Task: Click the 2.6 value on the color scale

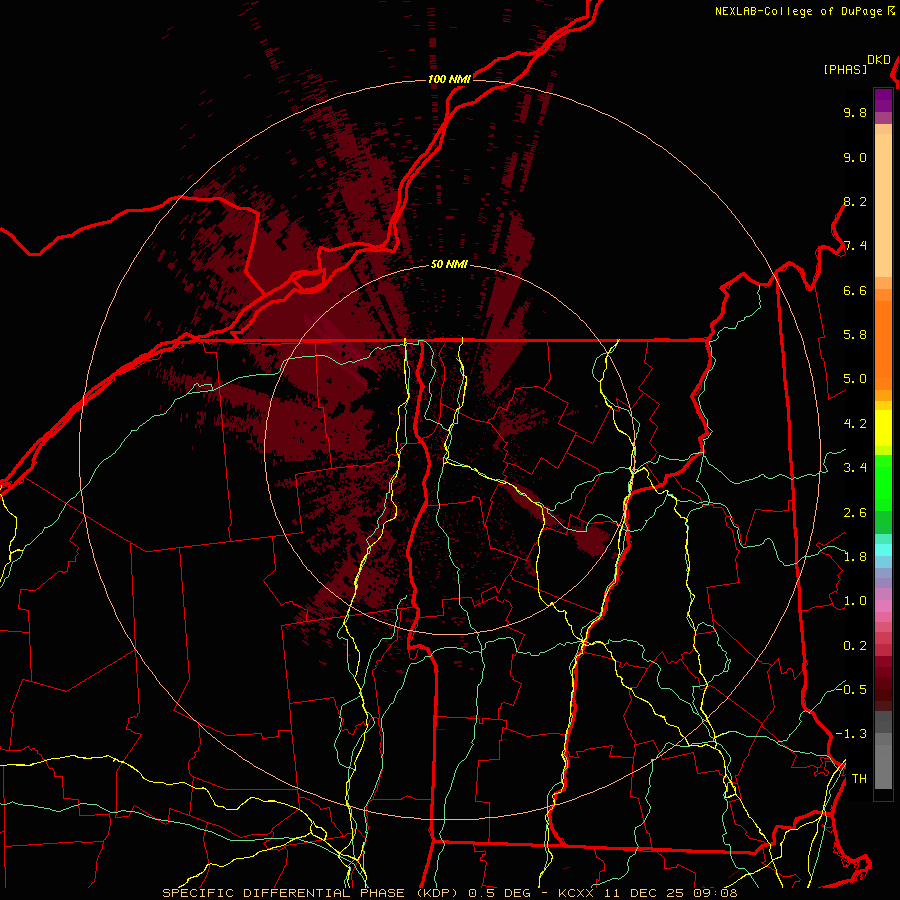Action: coord(855,513)
